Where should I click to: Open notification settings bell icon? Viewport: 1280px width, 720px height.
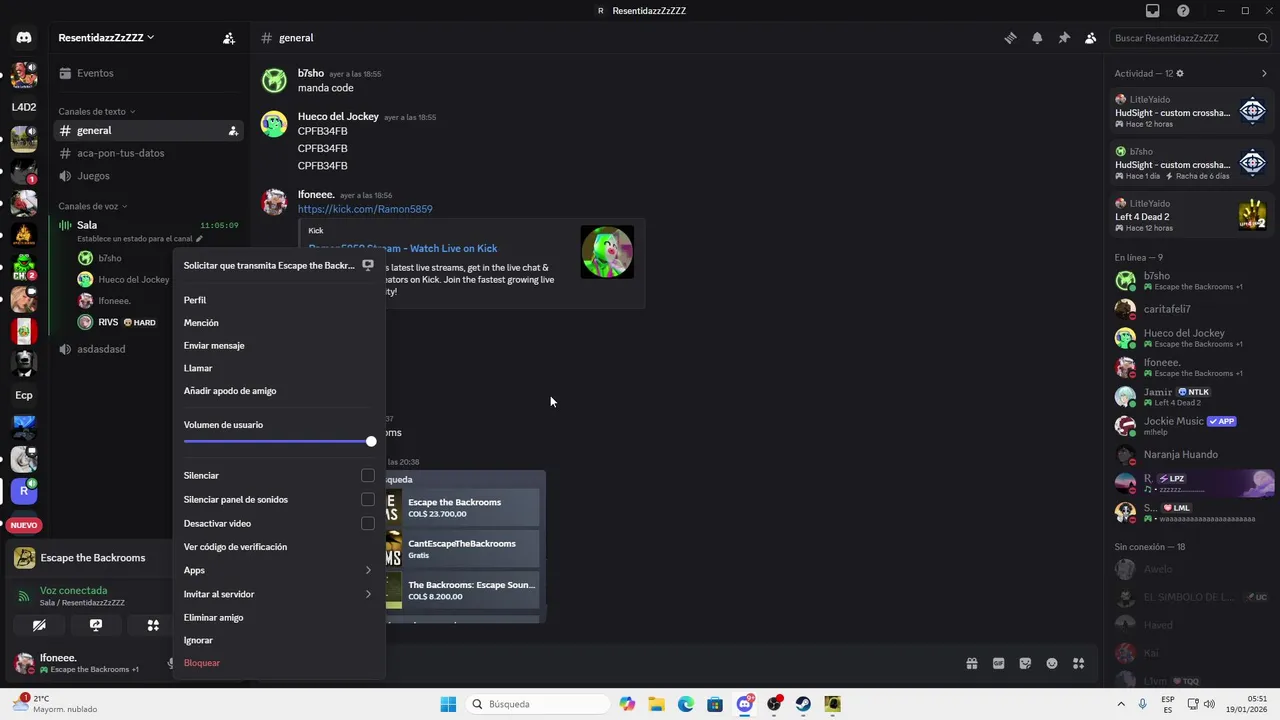pyautogui.click(x=1037, y=38)
